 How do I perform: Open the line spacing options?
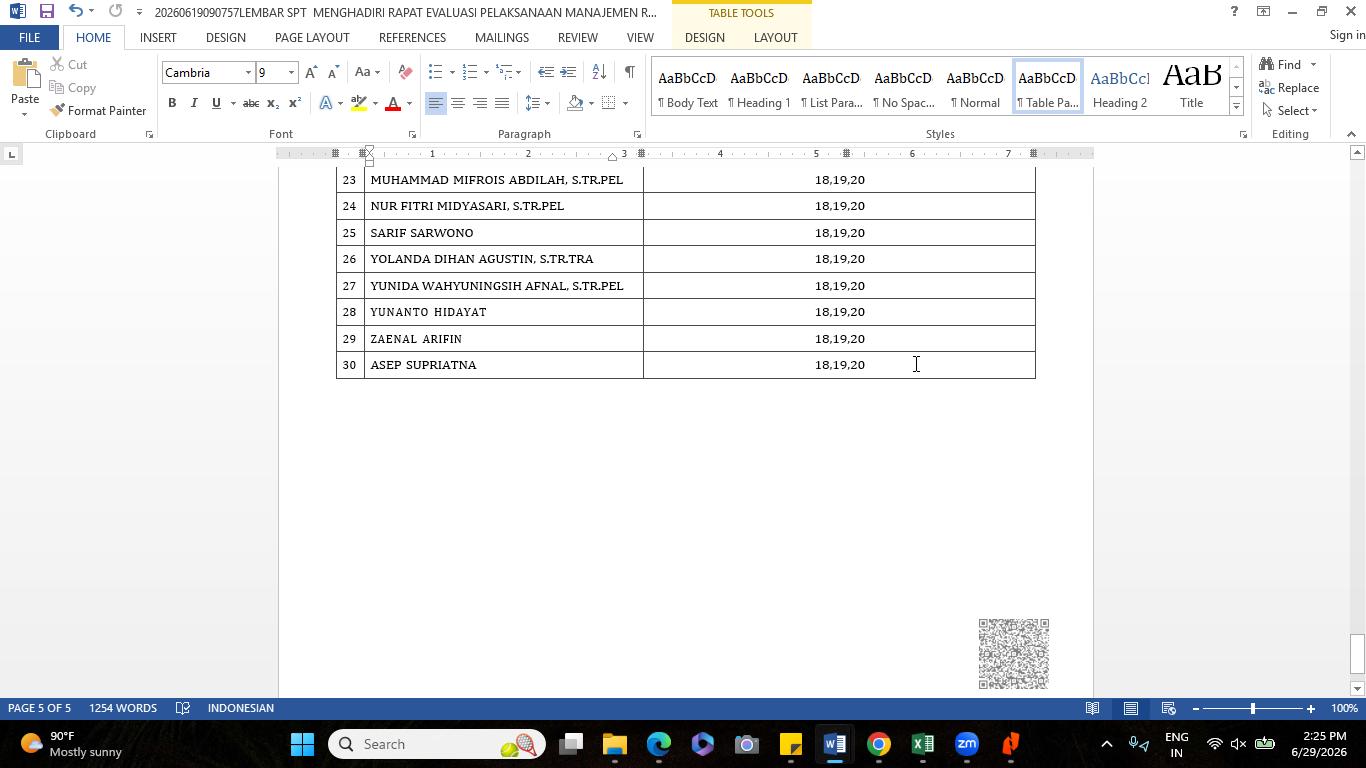click(x=538, y=103)
